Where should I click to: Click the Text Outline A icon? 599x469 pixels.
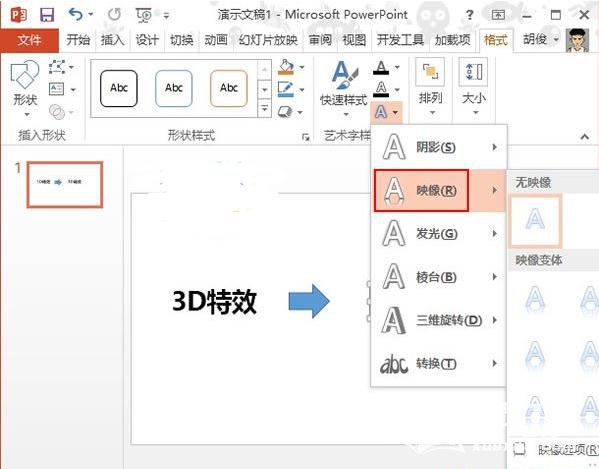381,89
